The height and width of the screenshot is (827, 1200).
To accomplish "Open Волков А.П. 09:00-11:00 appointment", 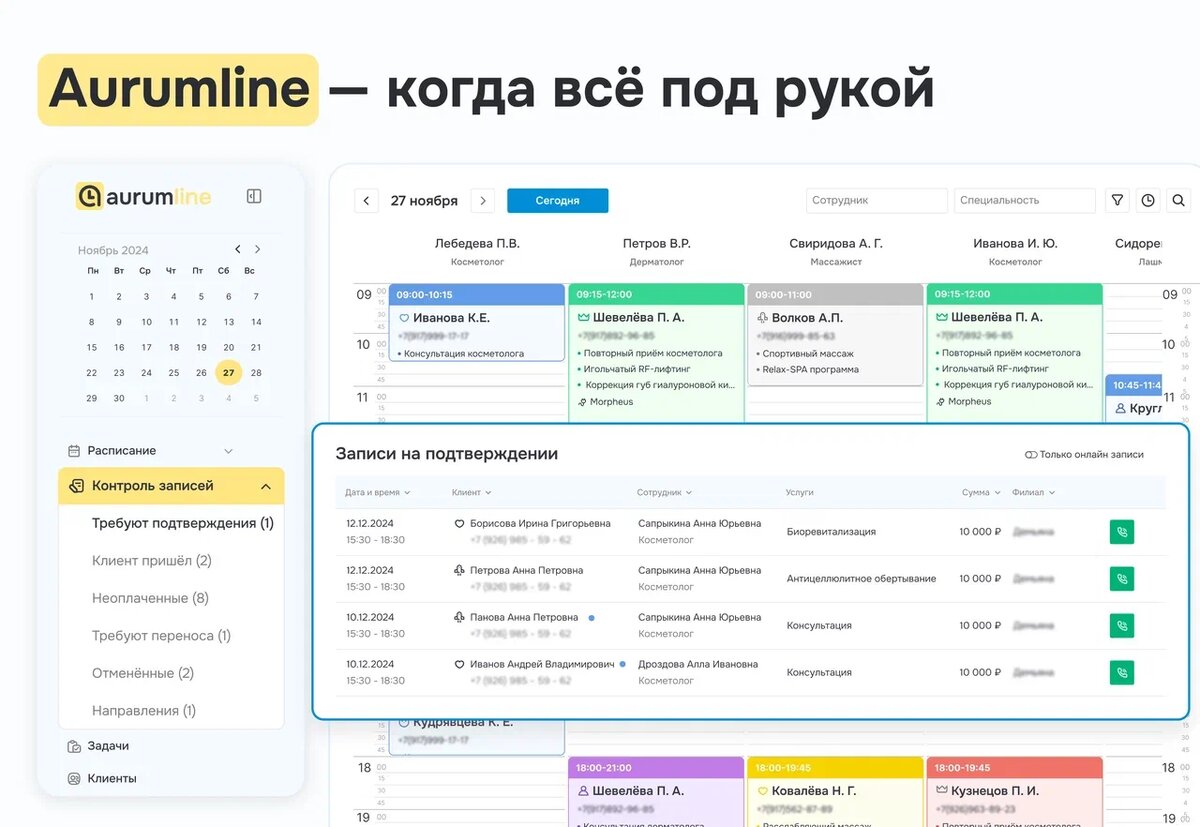I will pos(835,335).
